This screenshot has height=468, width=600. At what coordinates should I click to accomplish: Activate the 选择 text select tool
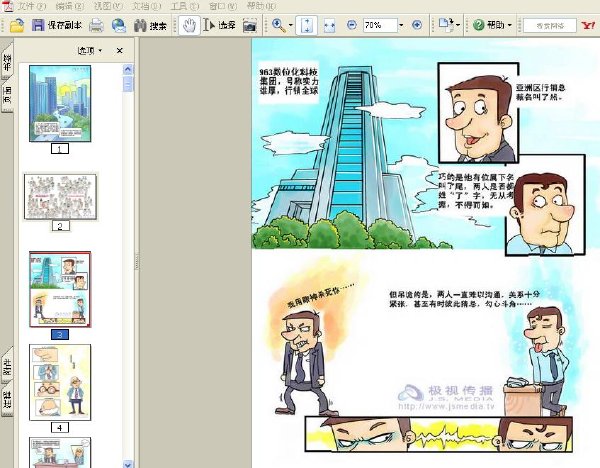[x=219, y=26]
